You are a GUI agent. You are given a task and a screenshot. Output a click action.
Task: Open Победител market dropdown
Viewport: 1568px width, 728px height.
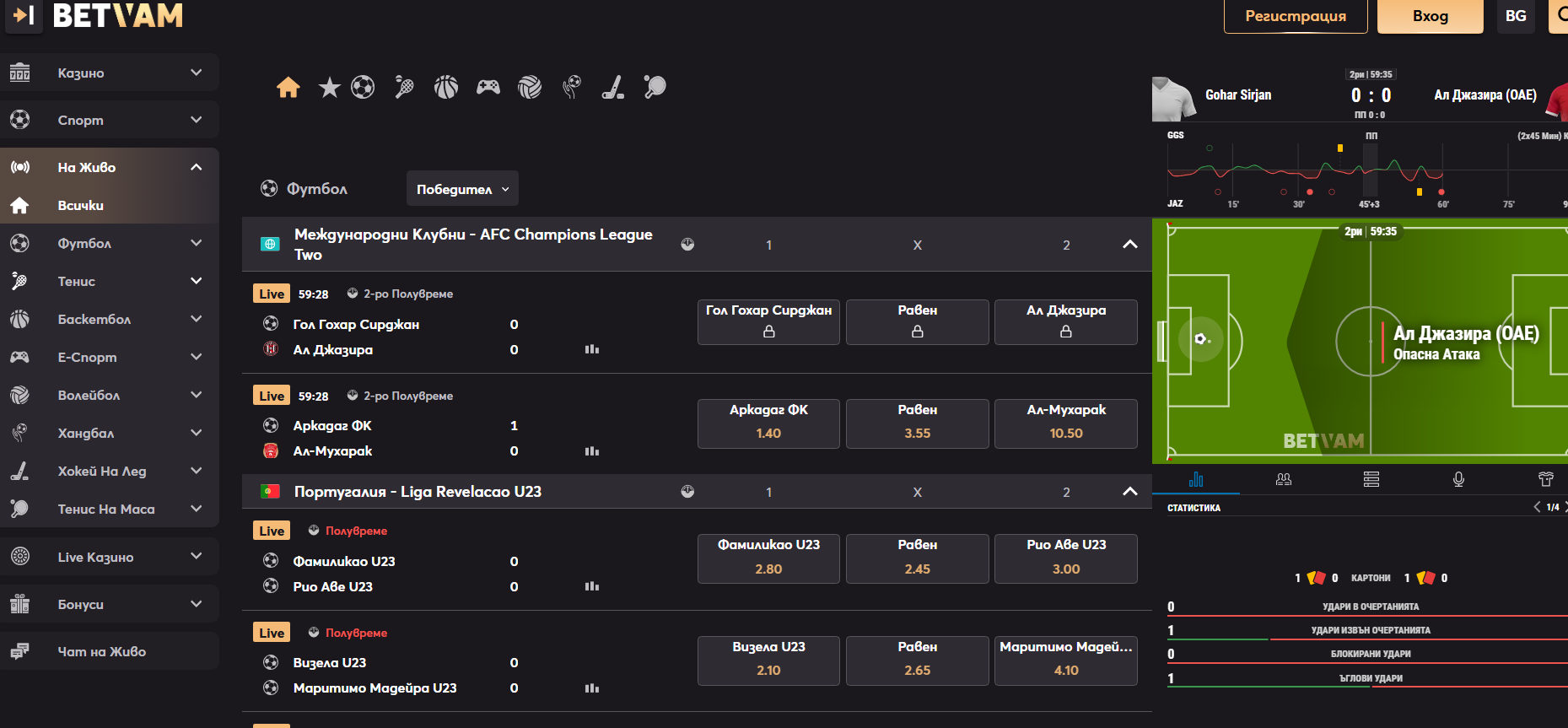(x=462, y=189)
